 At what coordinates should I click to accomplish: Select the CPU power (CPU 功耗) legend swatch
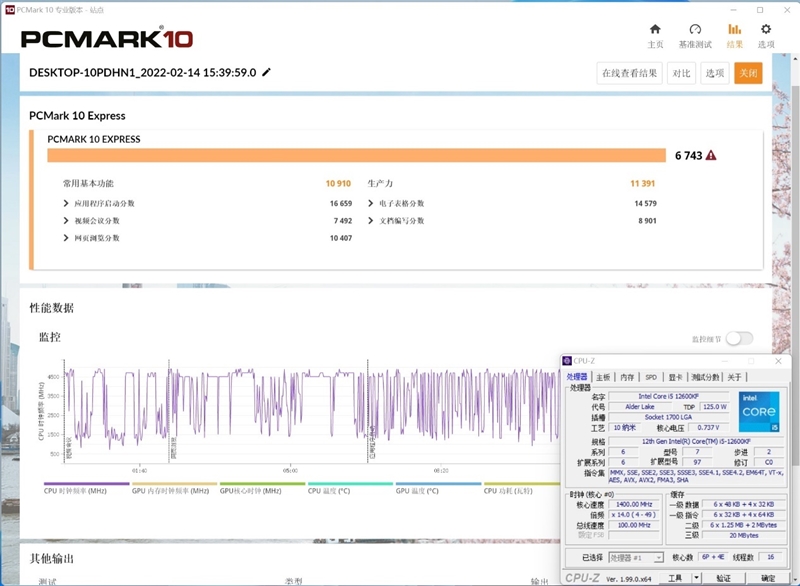(521, 483)
